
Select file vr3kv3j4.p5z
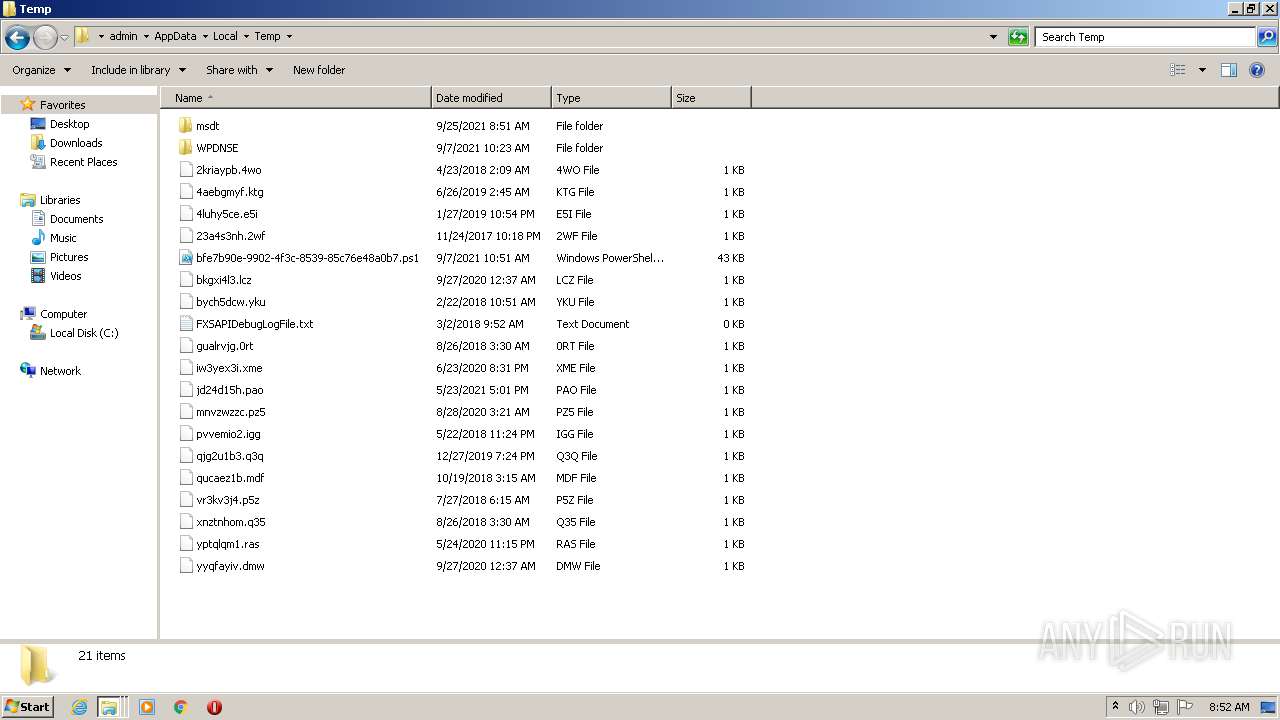pos(228,500)
